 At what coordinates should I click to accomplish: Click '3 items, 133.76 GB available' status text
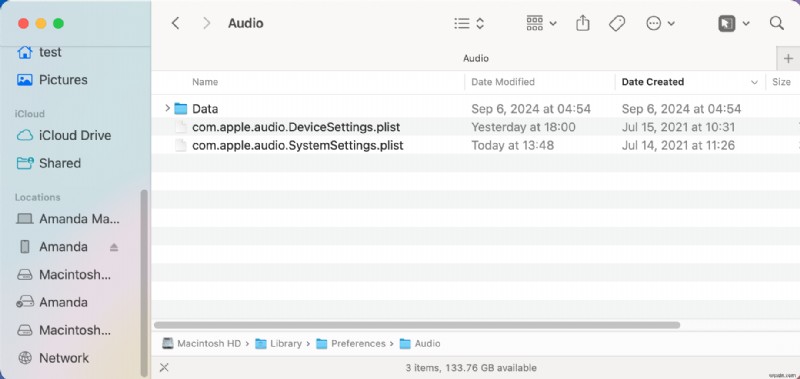(x=471, y=367)
